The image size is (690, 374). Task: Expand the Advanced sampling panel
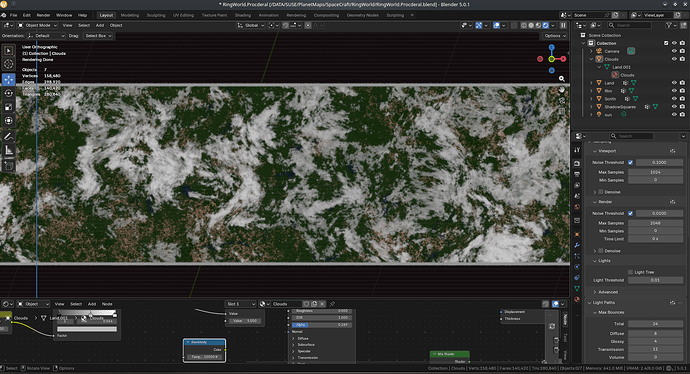595,292
